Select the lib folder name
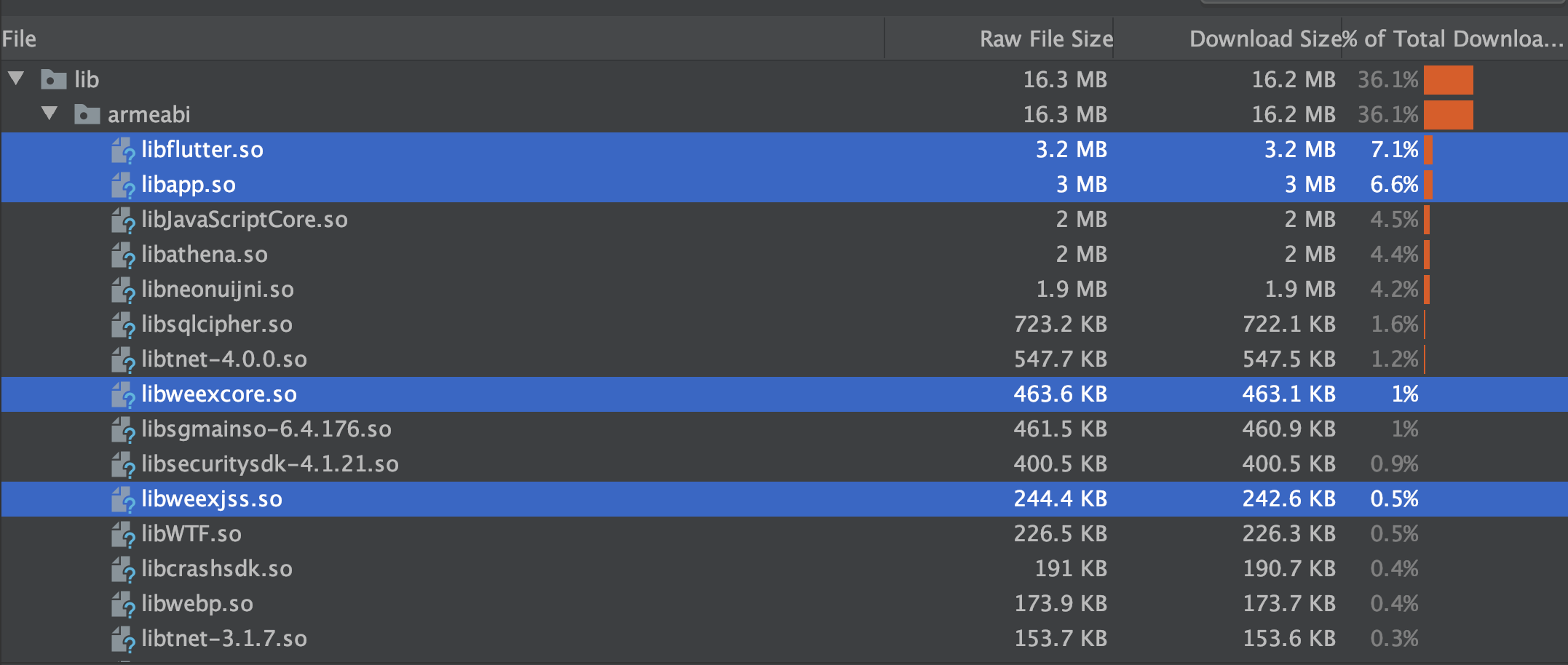The width and height of the screenshot is (1568, 665). [87, 79]
